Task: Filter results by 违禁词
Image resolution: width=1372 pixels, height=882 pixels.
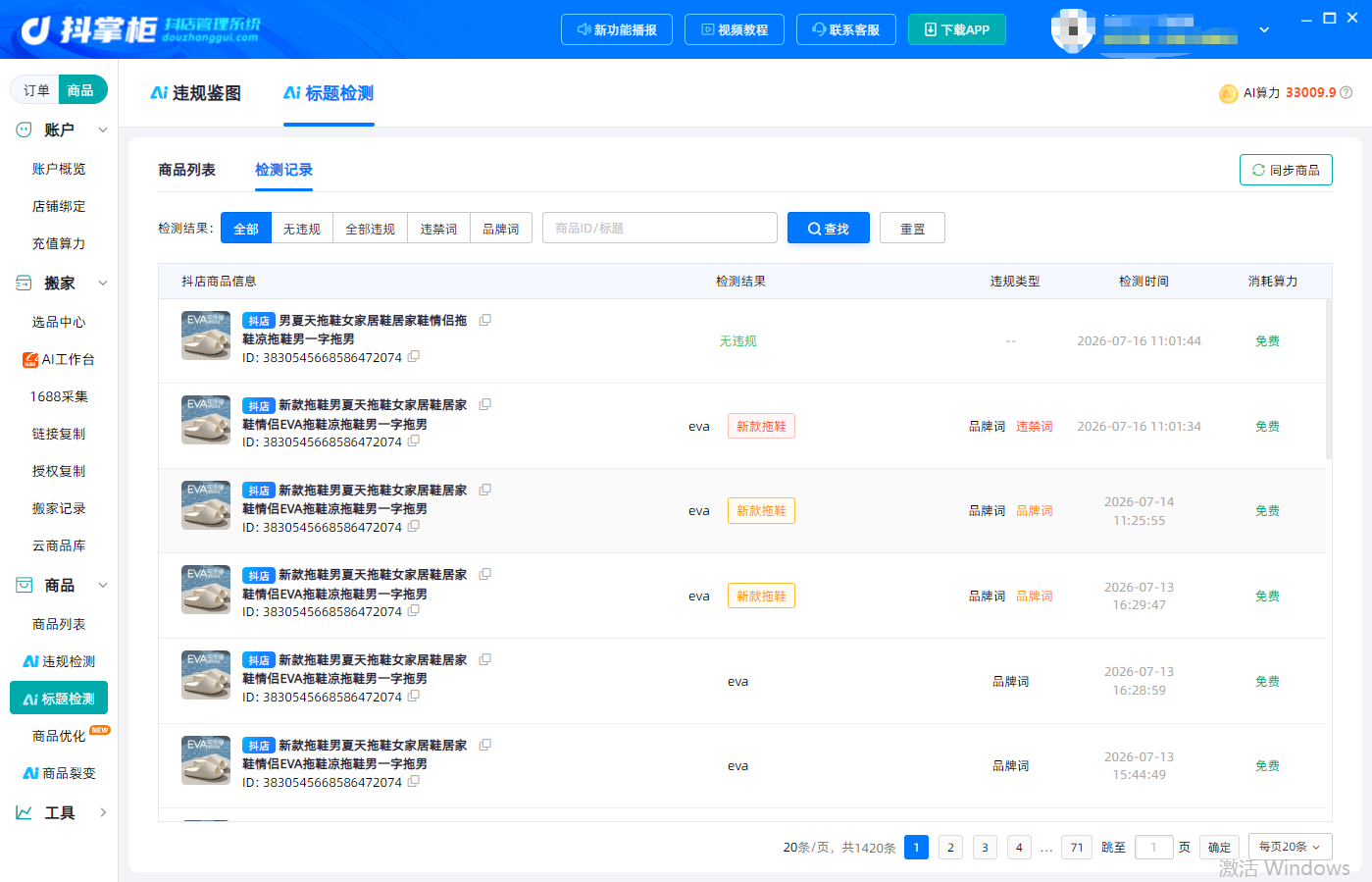Action: (438, 228)
